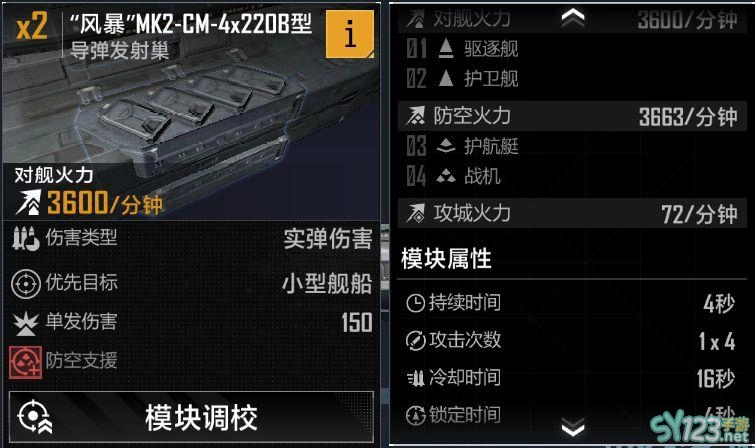
Task: Click the 驱逐舰 destroyer target icon
Action: coord(446,49)
